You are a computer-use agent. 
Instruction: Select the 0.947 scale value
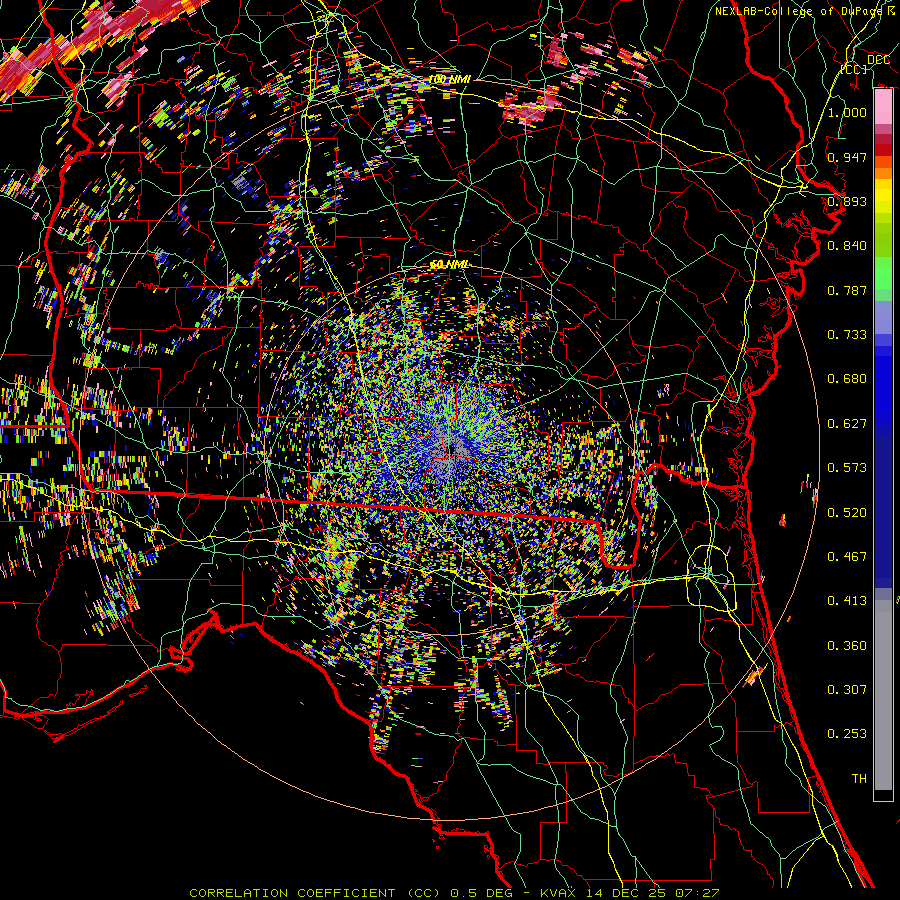pos(847,157)
